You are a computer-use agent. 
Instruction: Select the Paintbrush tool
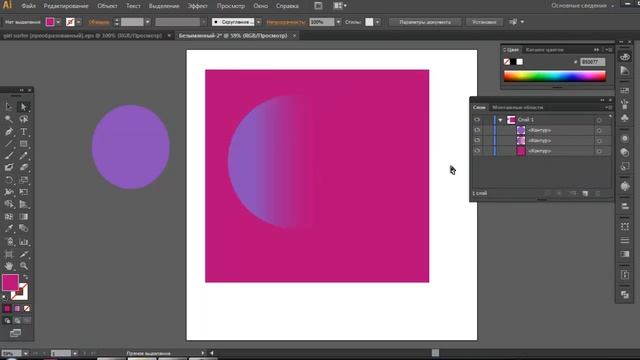tap(9, 156)
